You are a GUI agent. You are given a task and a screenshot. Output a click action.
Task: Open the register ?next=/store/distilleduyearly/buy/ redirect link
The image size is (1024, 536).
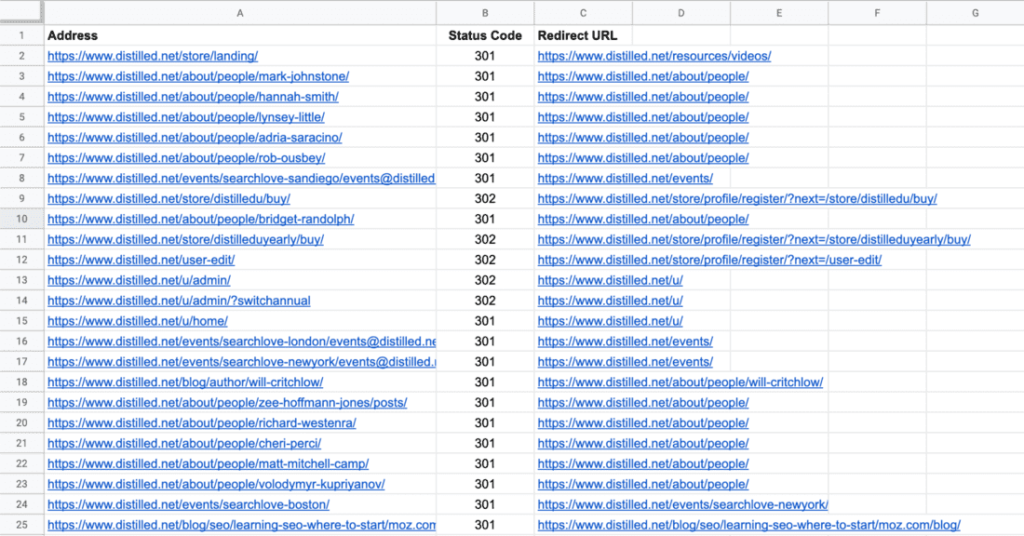point(754,239)
